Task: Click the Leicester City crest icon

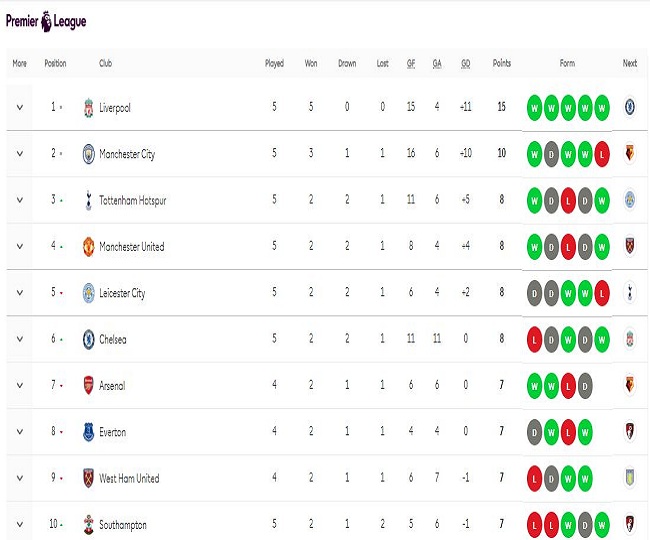Action: pos(88,293)
